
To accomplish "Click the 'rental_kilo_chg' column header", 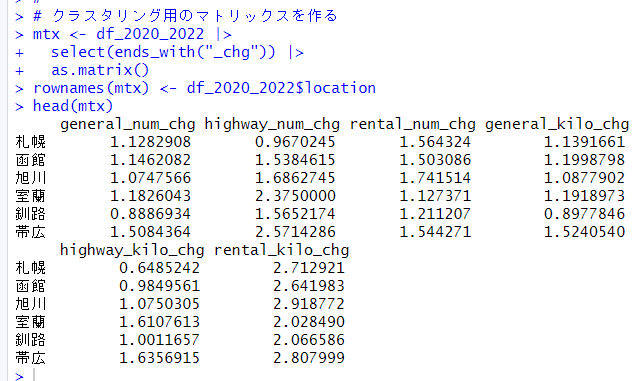I will coord(281,250).
